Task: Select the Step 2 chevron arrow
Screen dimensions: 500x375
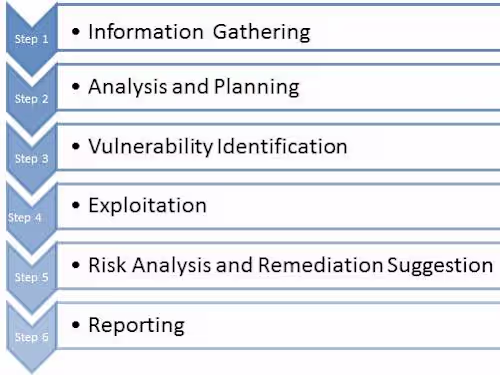Action: 32,99
